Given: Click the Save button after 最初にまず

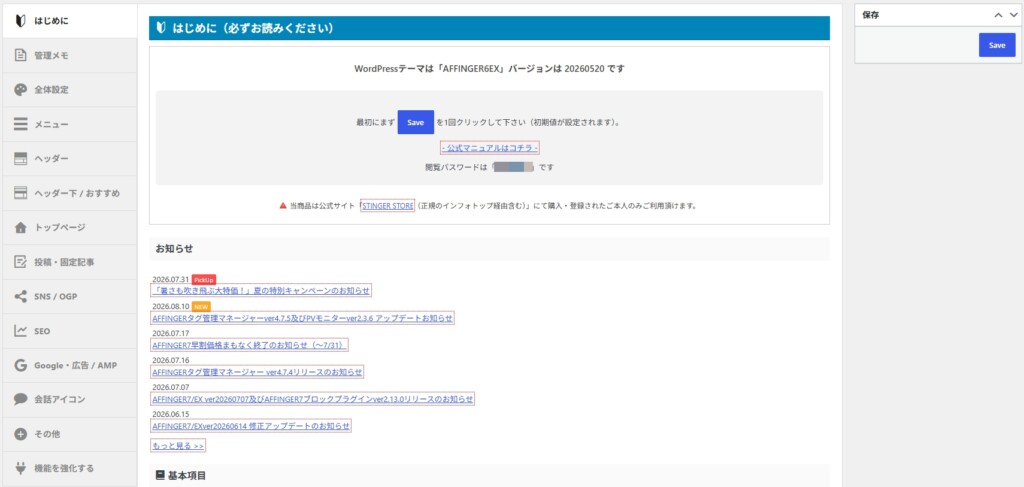Looking at the screenshot, I should click(x=415, y=122).
